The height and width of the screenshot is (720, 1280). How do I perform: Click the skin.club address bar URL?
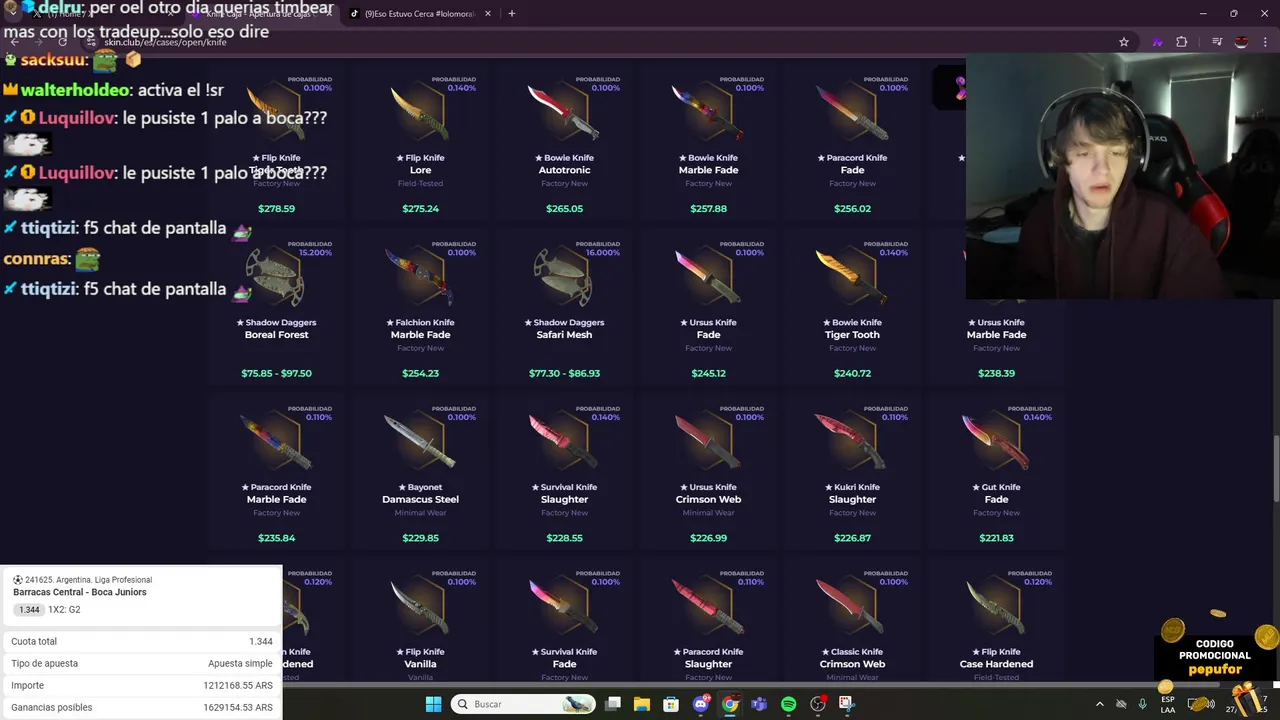tap(166, 43)
